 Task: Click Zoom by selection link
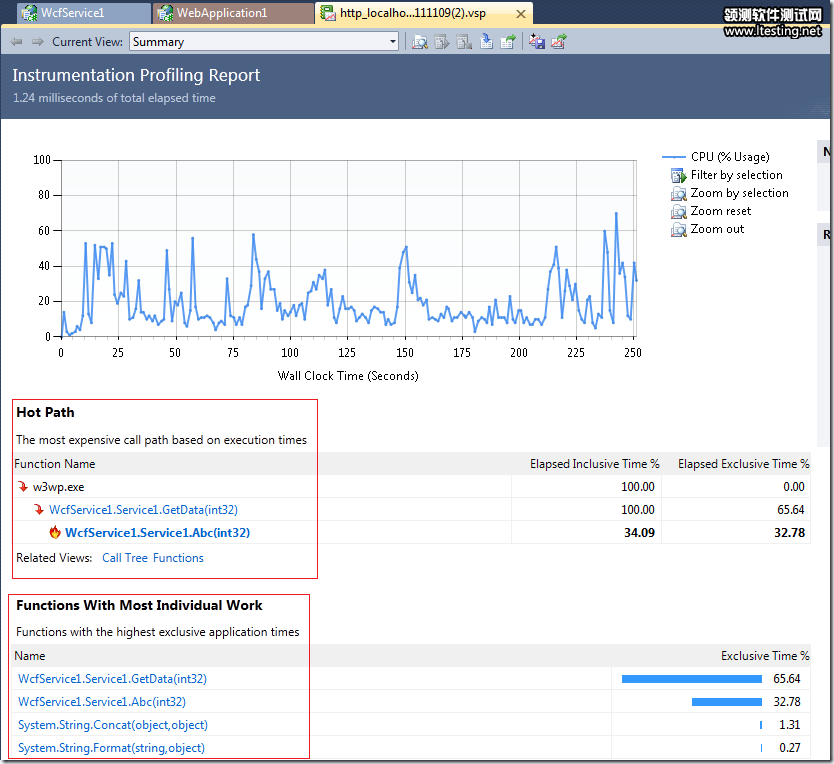pyautogui.click(x=739, y=193)
